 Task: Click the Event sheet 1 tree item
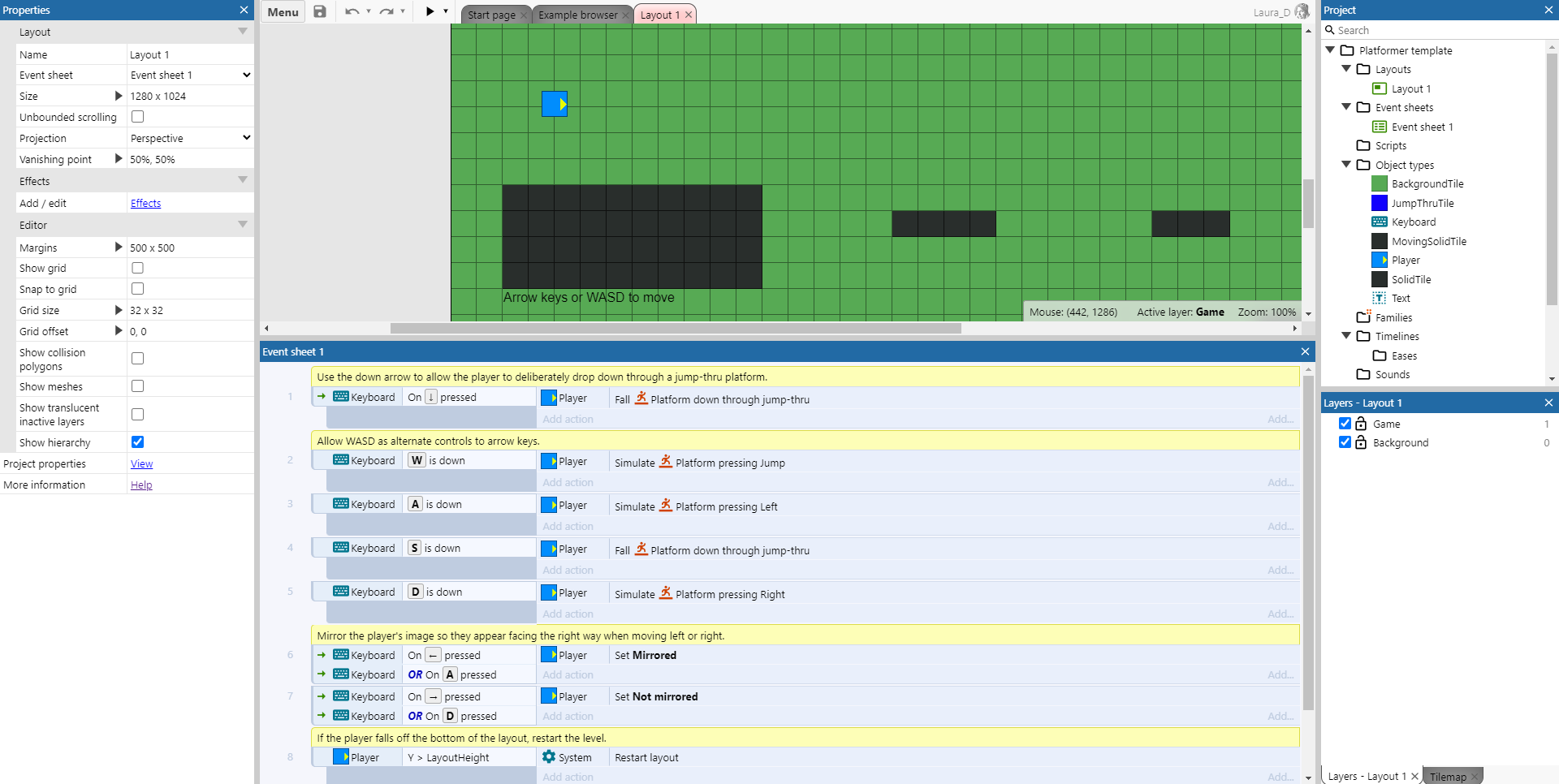[1422, 127]
